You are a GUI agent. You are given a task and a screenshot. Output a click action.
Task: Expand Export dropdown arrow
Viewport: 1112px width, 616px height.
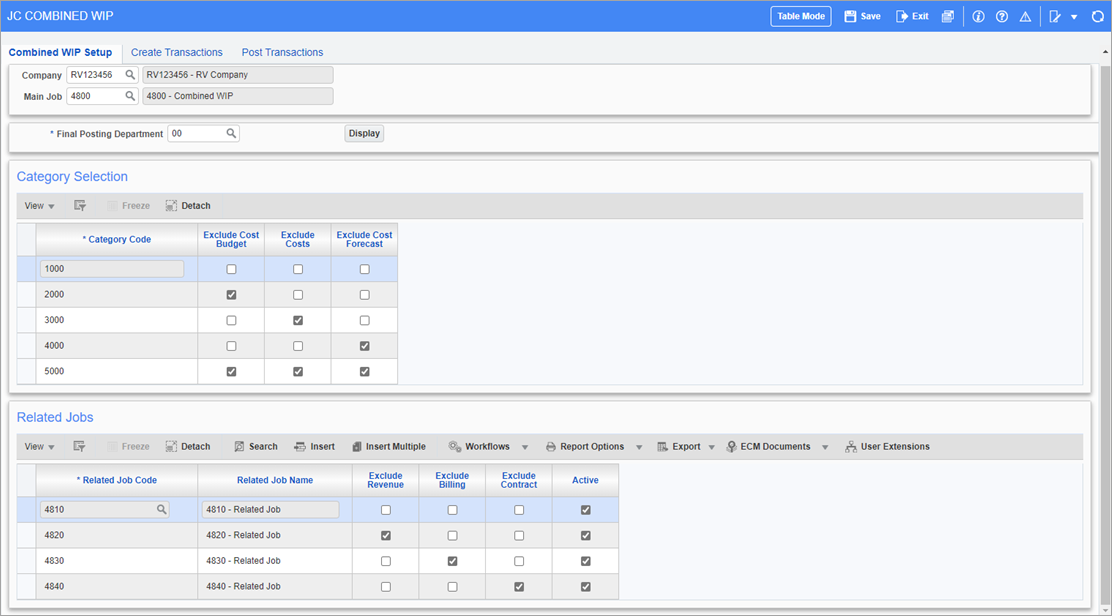pos(711,447)
